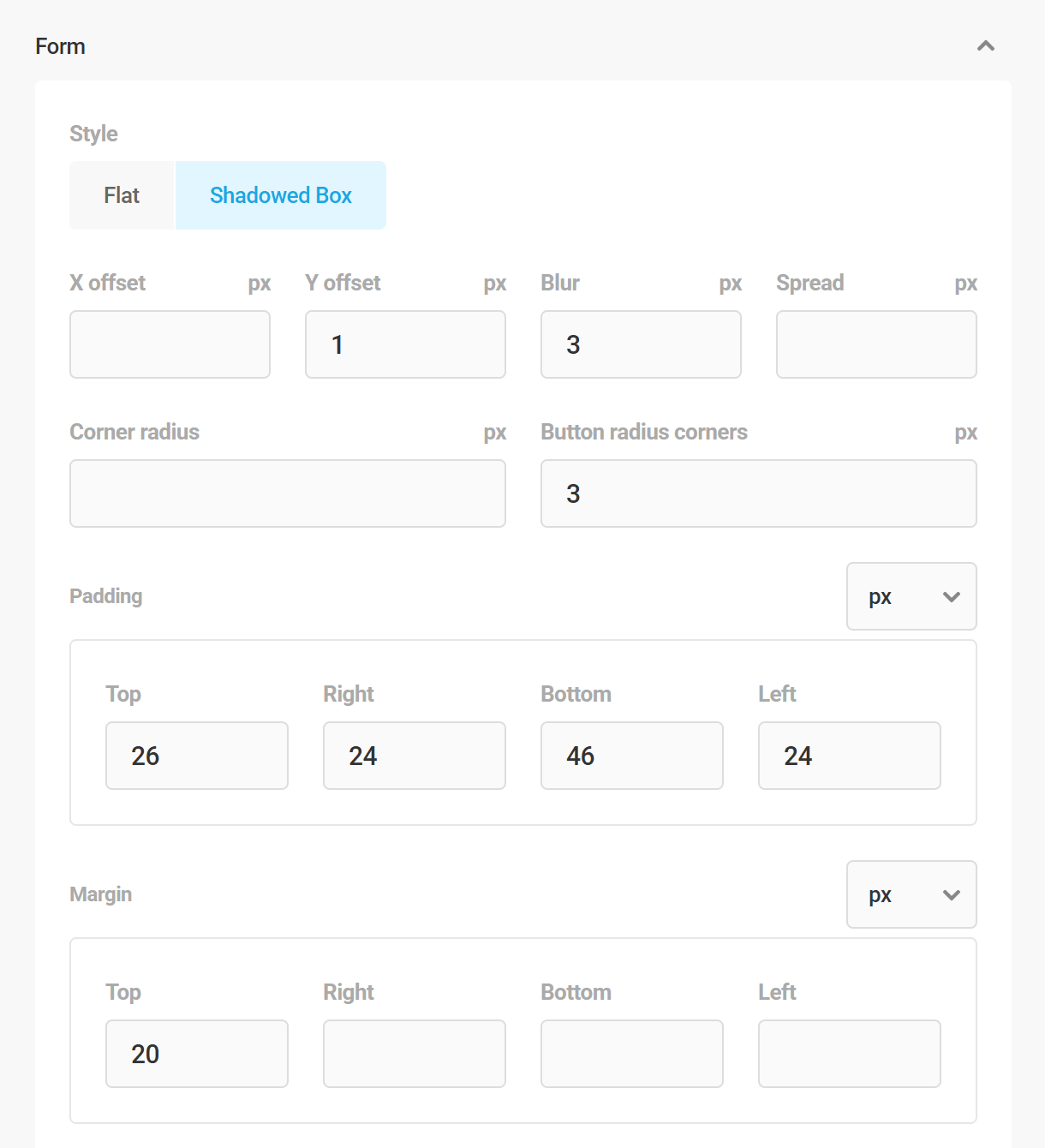The height and width of the screenshot is (1148, 1045).
Task: Select the Blur value field showing 3
Action: [640, 344]
